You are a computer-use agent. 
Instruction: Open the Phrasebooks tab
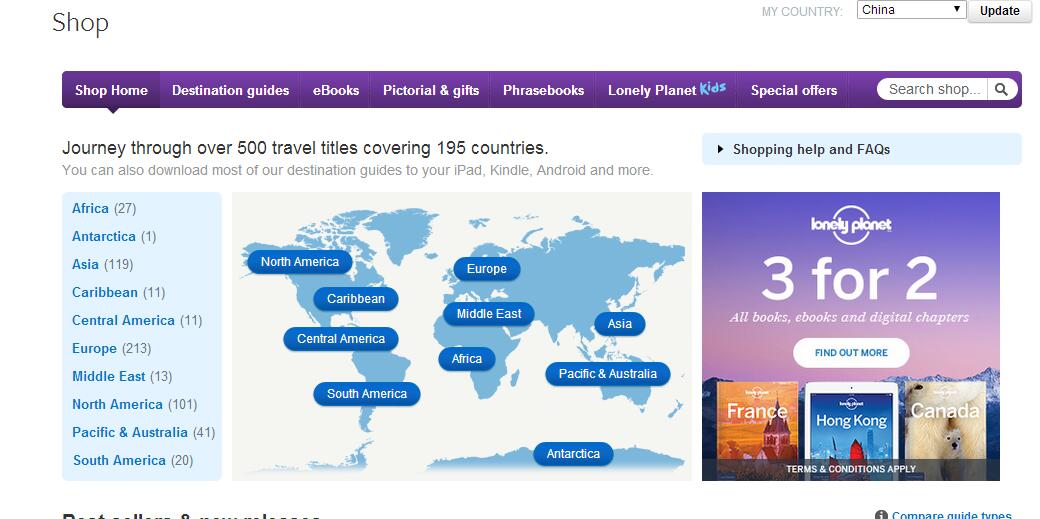click(x=543, y=90)
